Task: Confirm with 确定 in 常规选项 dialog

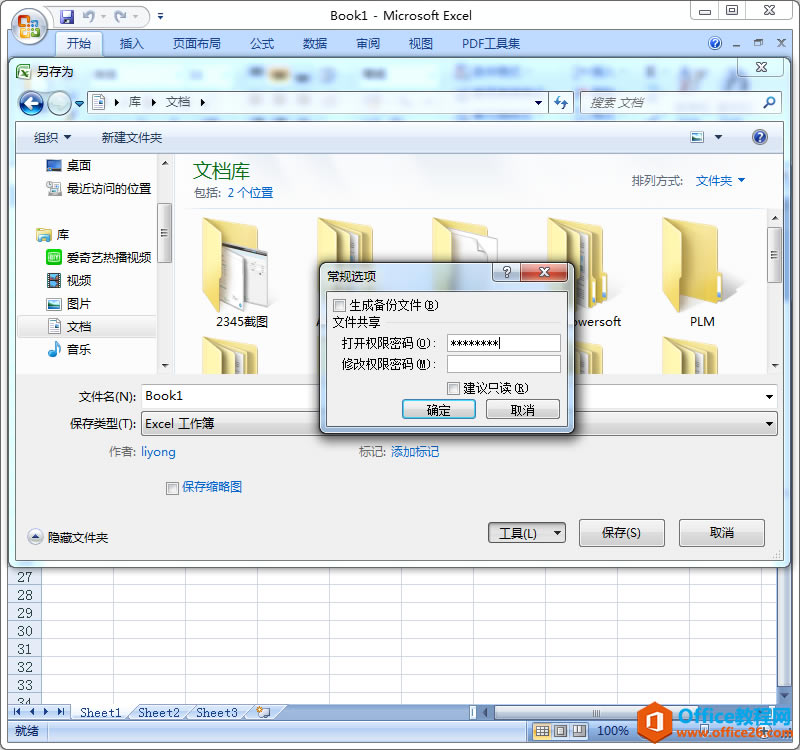Action: pos(439,409)
